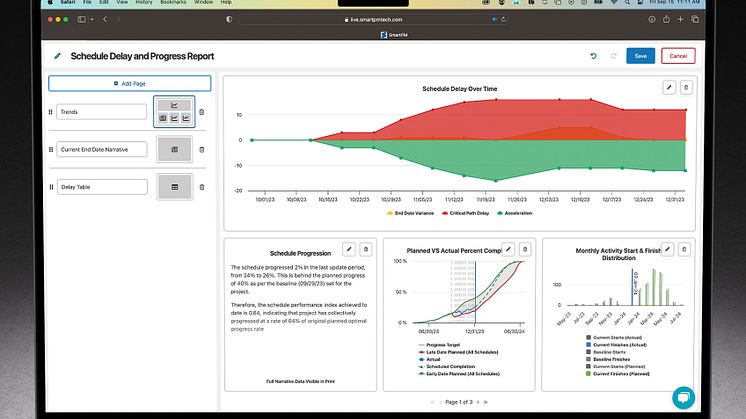Click the Add Page button

click(130, 84)
